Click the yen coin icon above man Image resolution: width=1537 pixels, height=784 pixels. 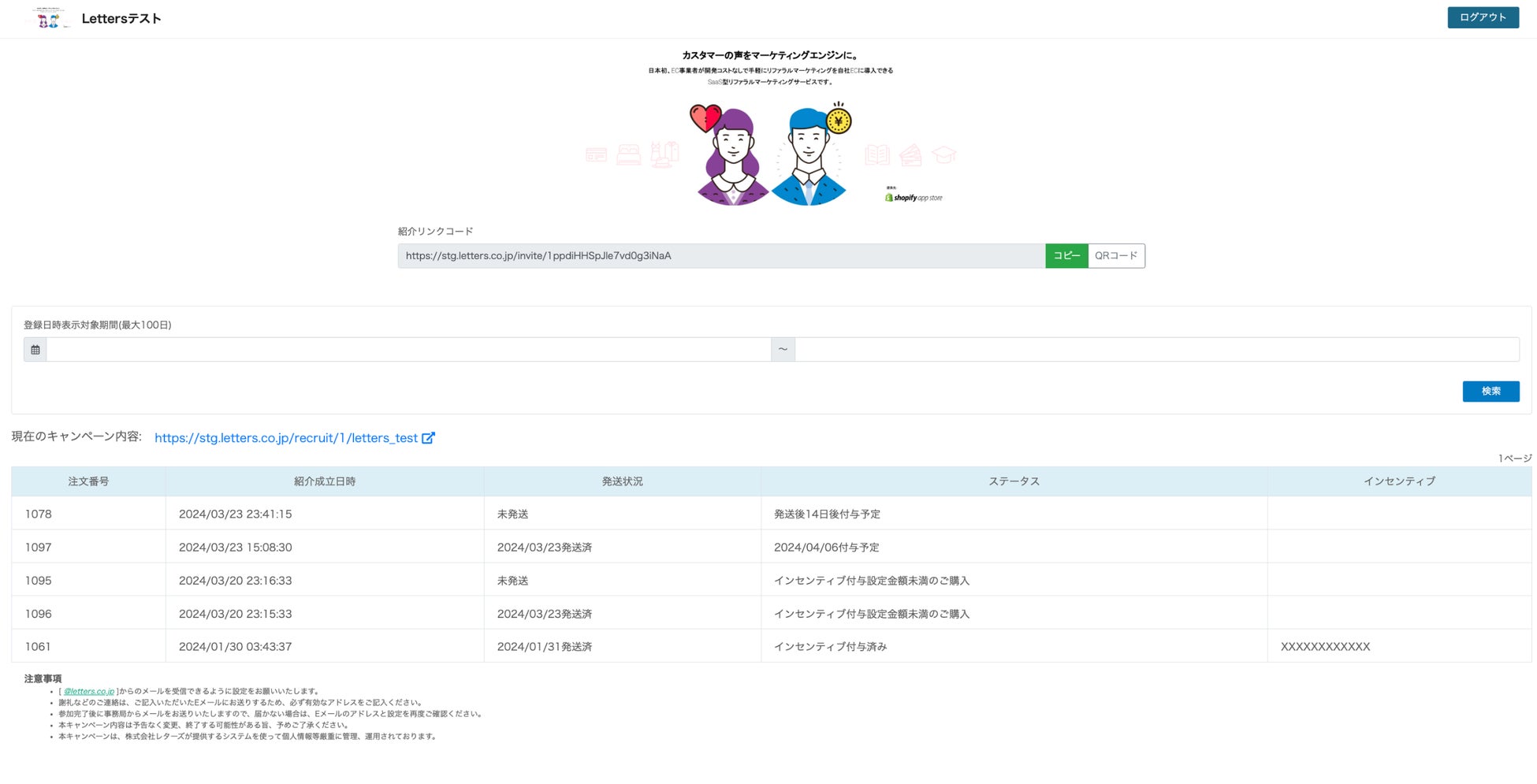click(839, 120)
